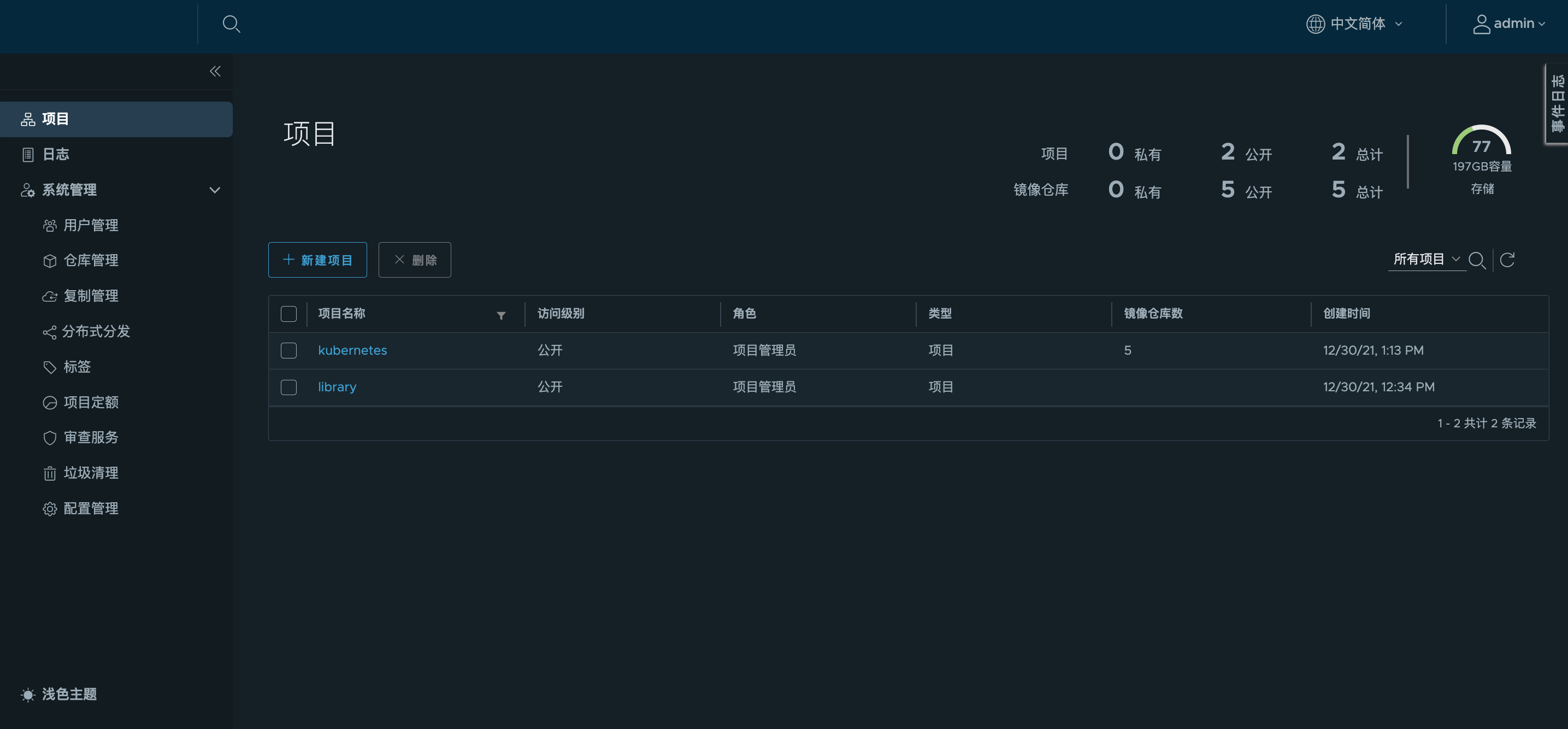The image size is (1568, 729).
Task: Go to 垃圾清理 page
Action: [91, 473]
